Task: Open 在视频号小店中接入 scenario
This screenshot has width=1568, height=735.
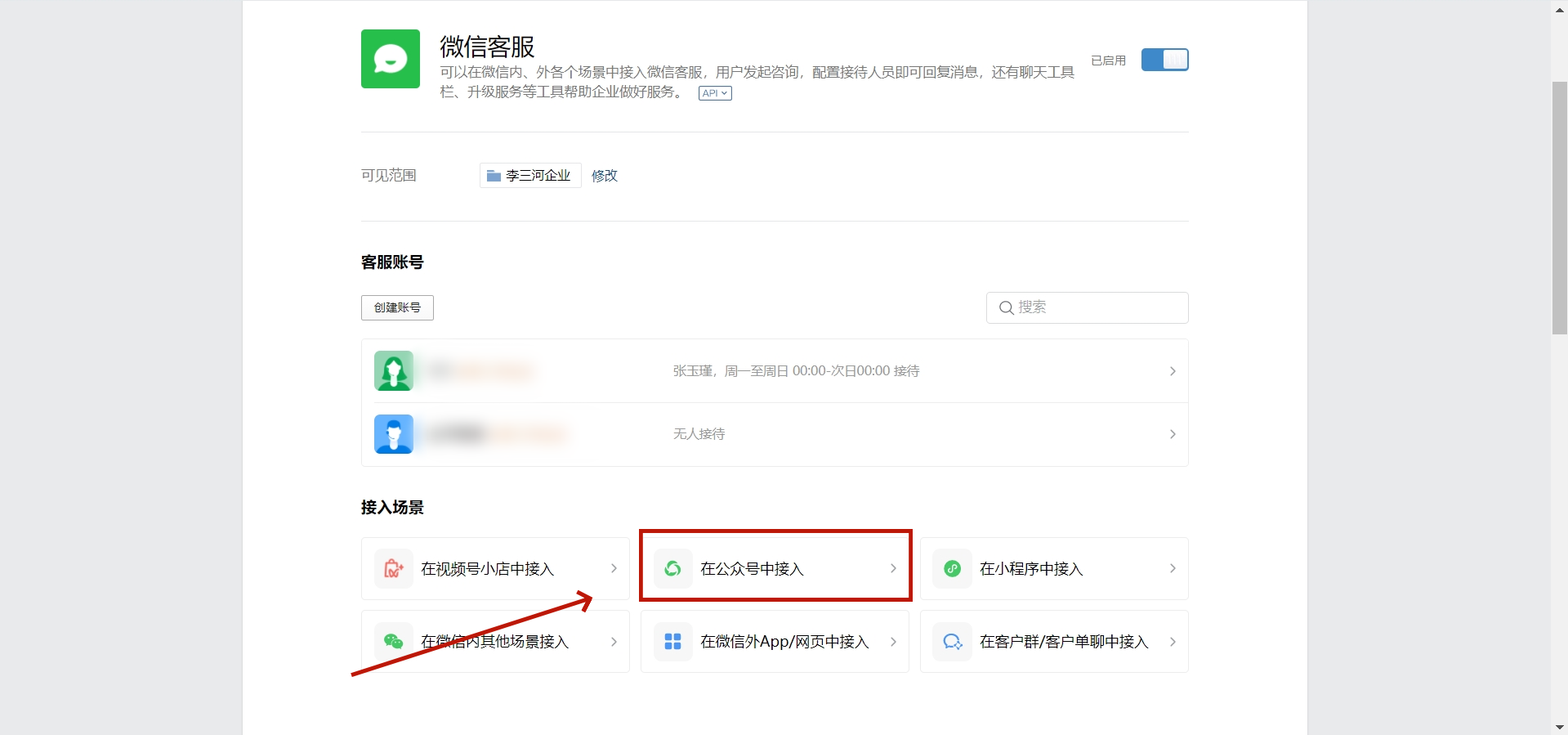Action: coord(495,569)
